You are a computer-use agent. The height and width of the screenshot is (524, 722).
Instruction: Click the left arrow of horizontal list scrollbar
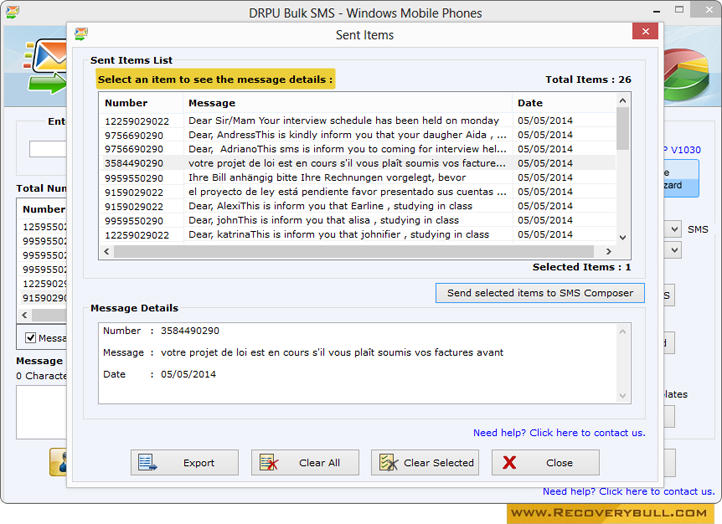107,251
